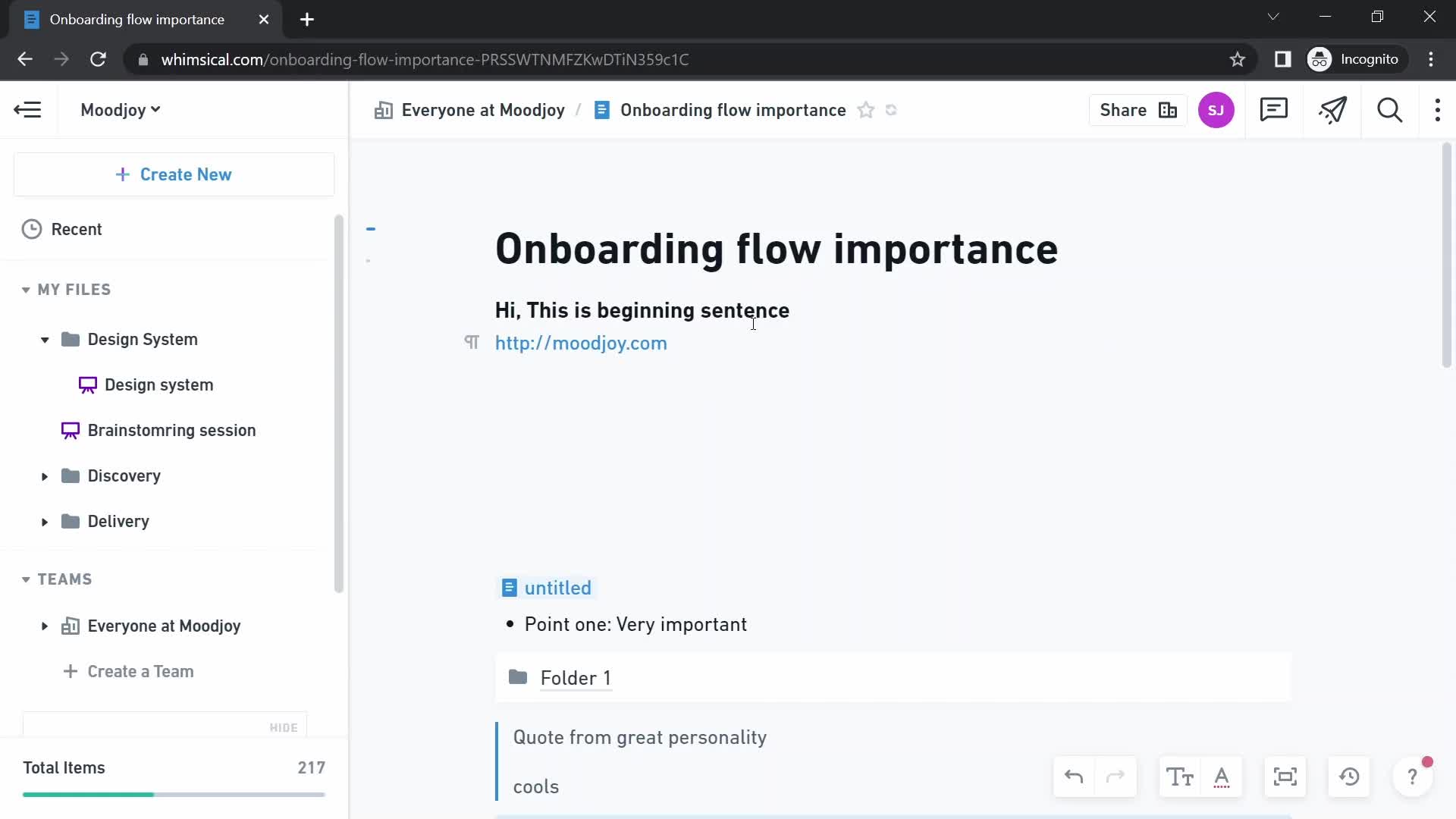Click the text formatting T icon

pyautogui.click(x=1180, y=778)
